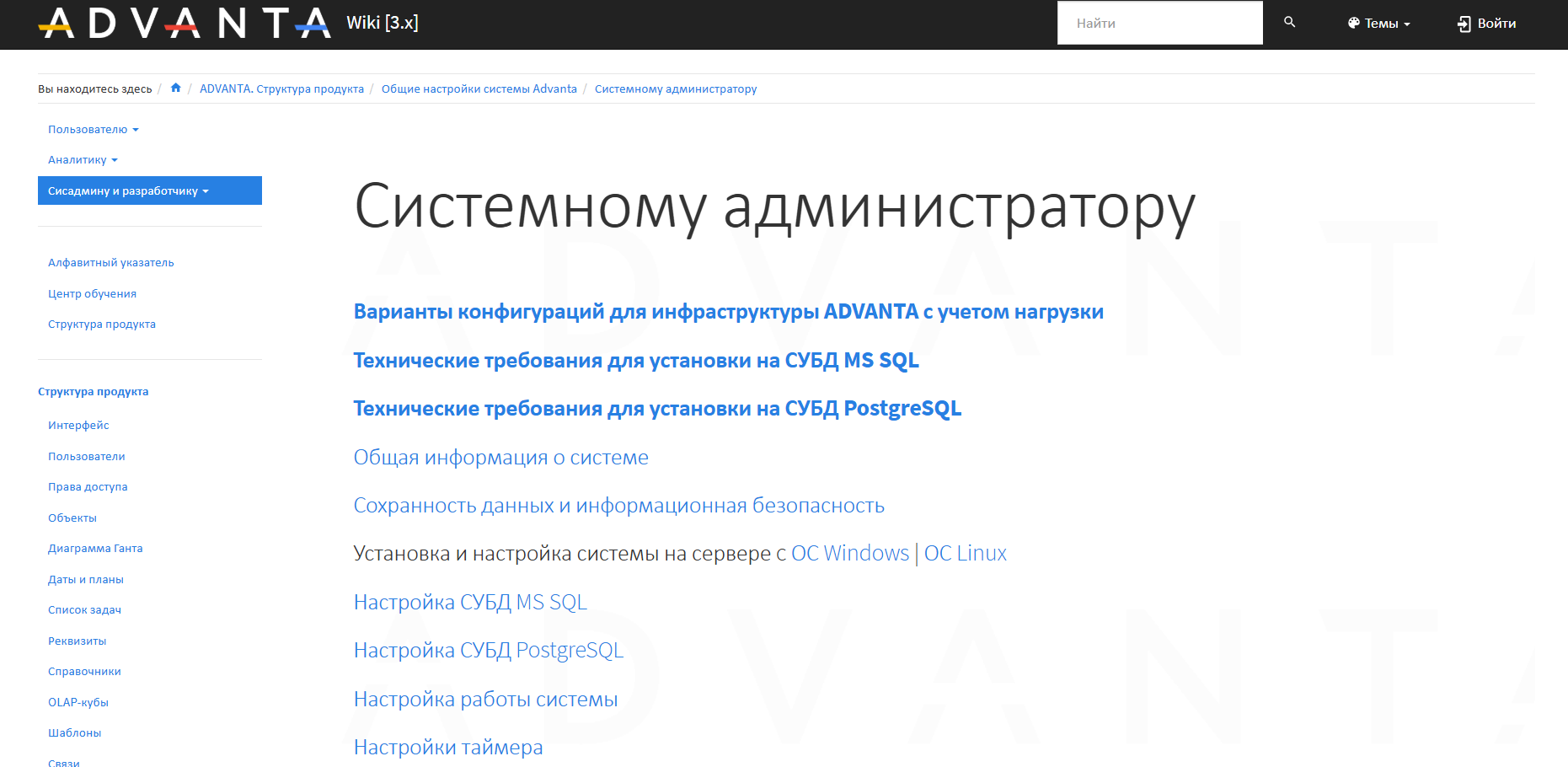
Task: Select Диаграмма Ганта in sidebar
Action: tap(95, 549)
